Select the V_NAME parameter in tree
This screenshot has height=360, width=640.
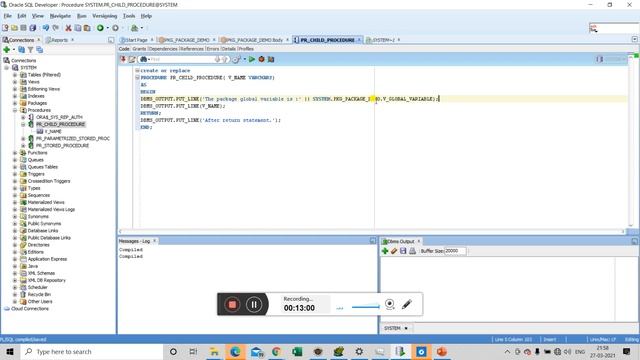click(53, 131)
